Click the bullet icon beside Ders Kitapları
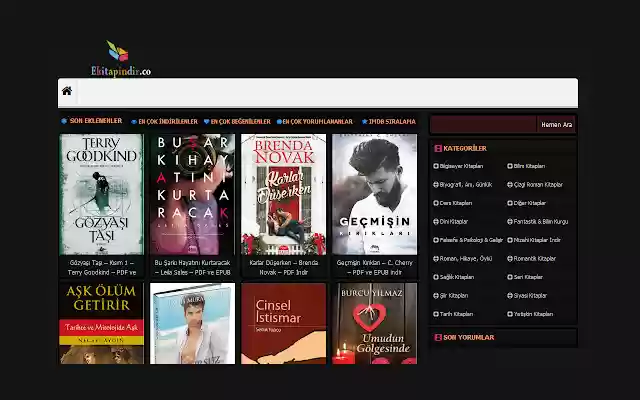The height and width of the screenshot is (400, 640). coord(436,203)
